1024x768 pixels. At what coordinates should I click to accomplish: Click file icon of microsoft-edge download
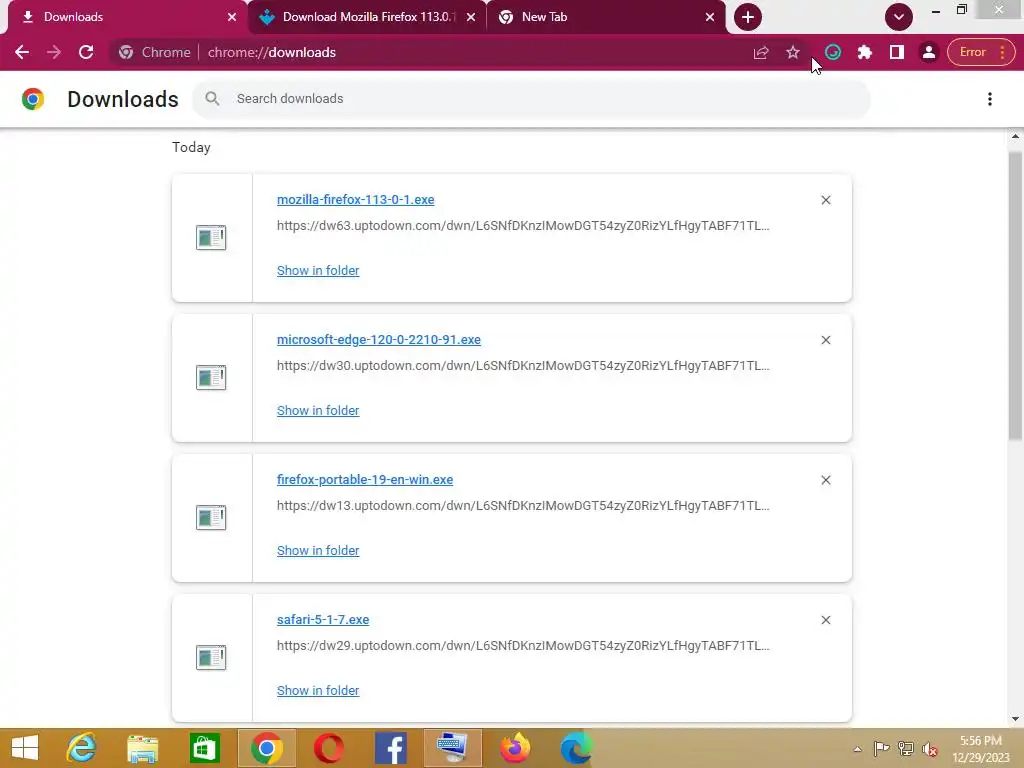(211, 377)
